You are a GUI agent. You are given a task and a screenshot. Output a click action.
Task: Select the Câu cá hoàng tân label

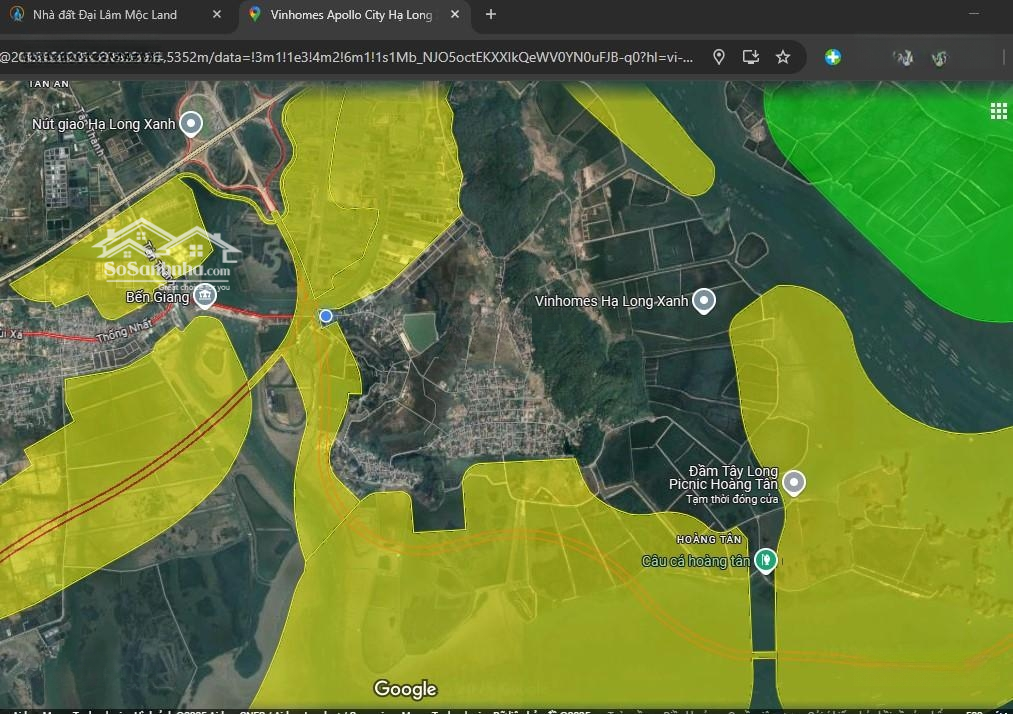coord(696,561)
